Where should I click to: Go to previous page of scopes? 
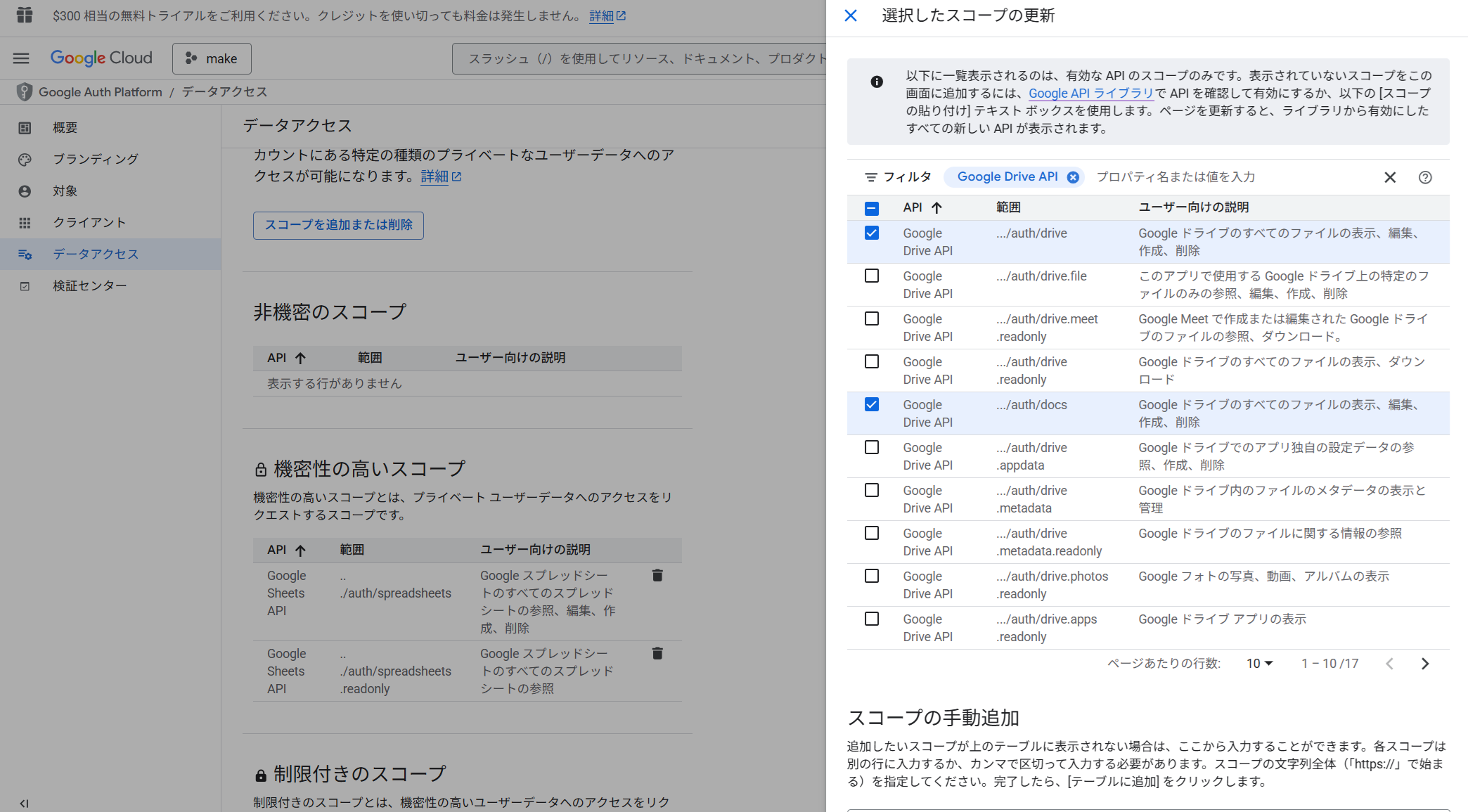point(1389,664)
